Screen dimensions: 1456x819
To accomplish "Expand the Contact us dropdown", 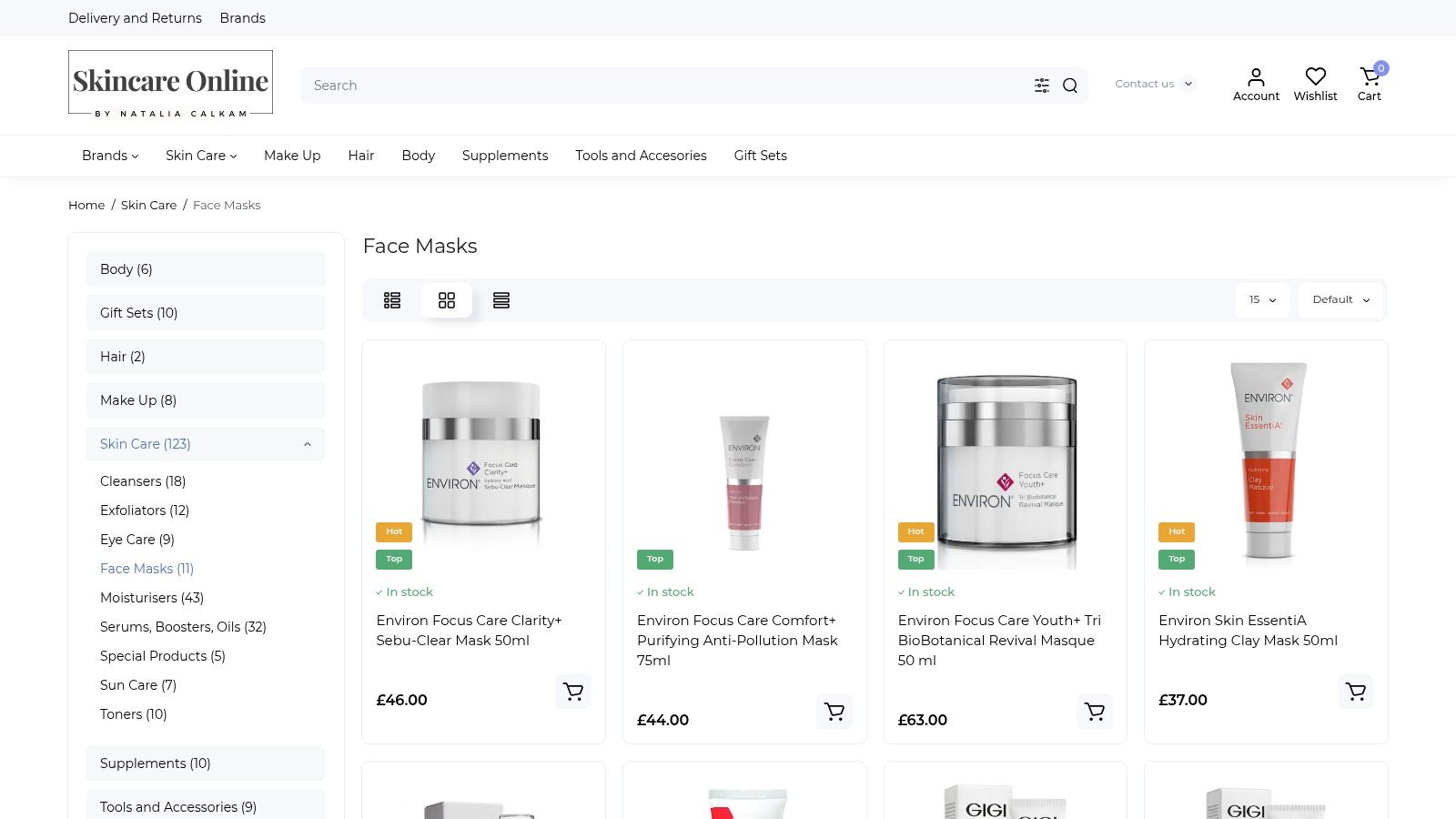I will tap(1154, 84).
